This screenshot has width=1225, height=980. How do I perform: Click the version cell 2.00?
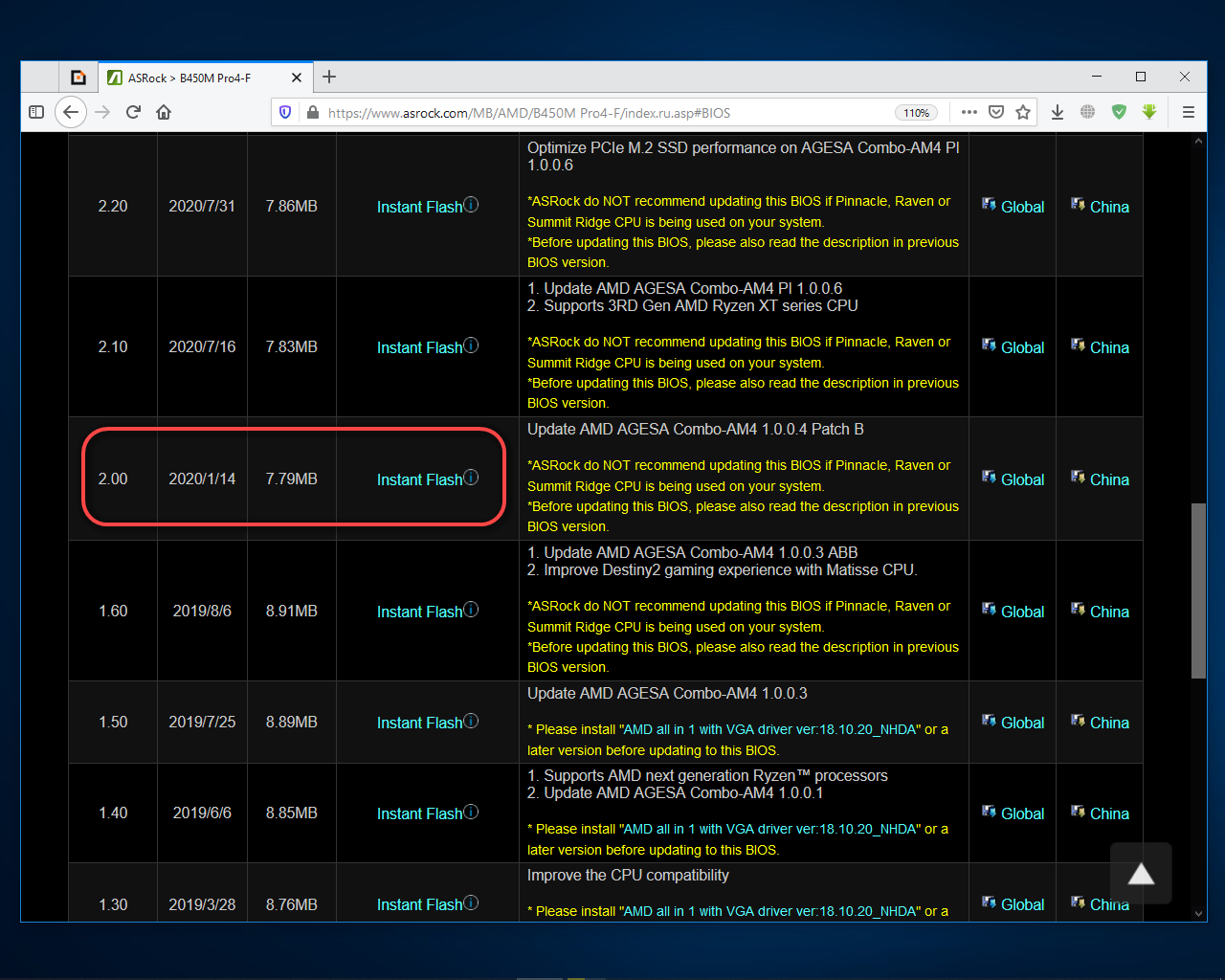113,479
